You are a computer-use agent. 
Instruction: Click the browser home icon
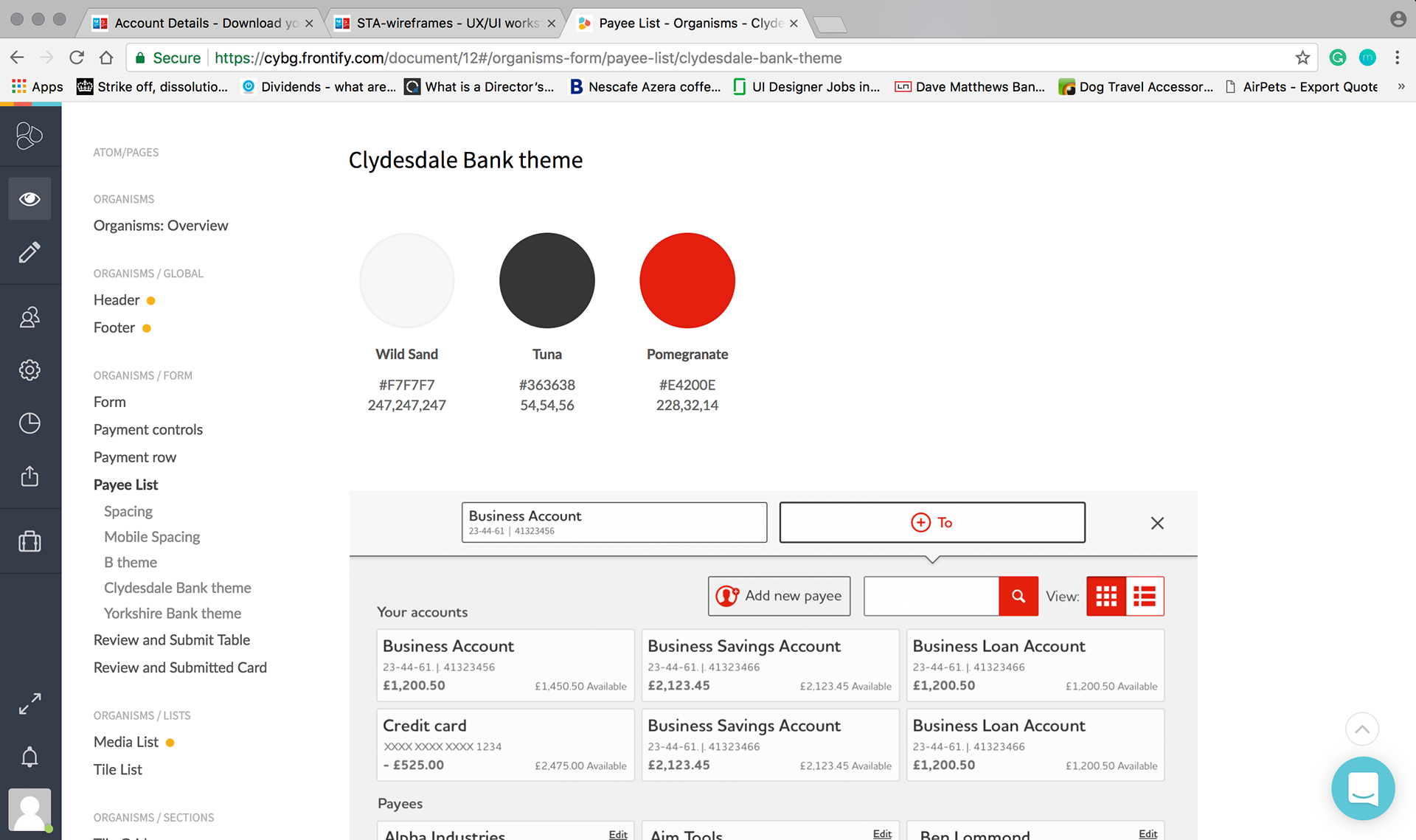[x=106, y=58]
